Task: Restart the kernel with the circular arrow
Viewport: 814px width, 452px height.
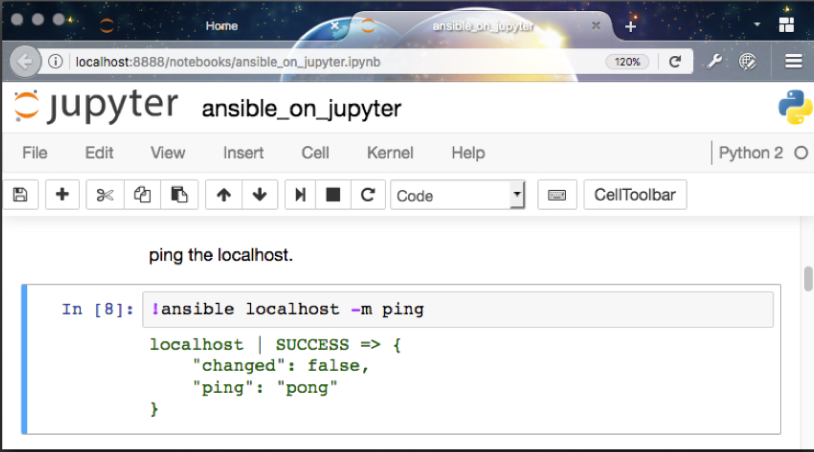Action: tap(368, 195)
